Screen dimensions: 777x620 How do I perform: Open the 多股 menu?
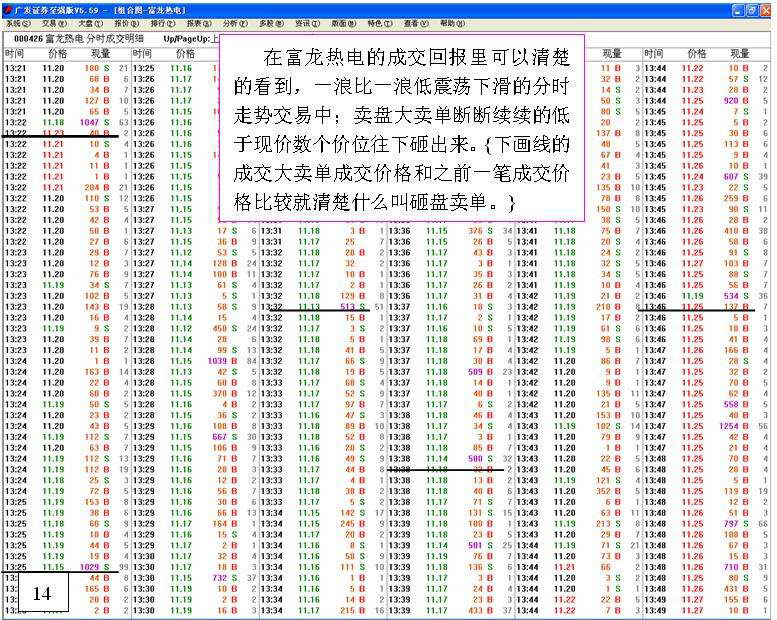tap(272, 23)
